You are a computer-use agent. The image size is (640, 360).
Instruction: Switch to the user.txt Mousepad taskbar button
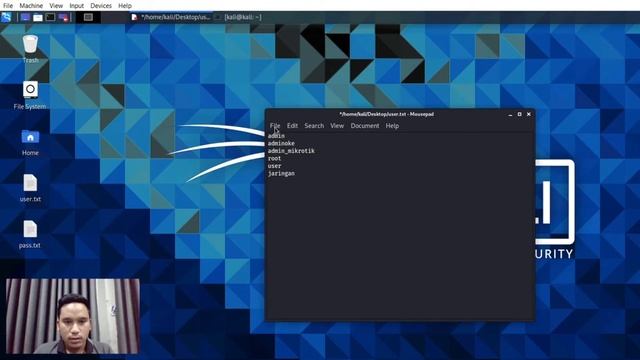pyautogui.click(x=171, y=17)
